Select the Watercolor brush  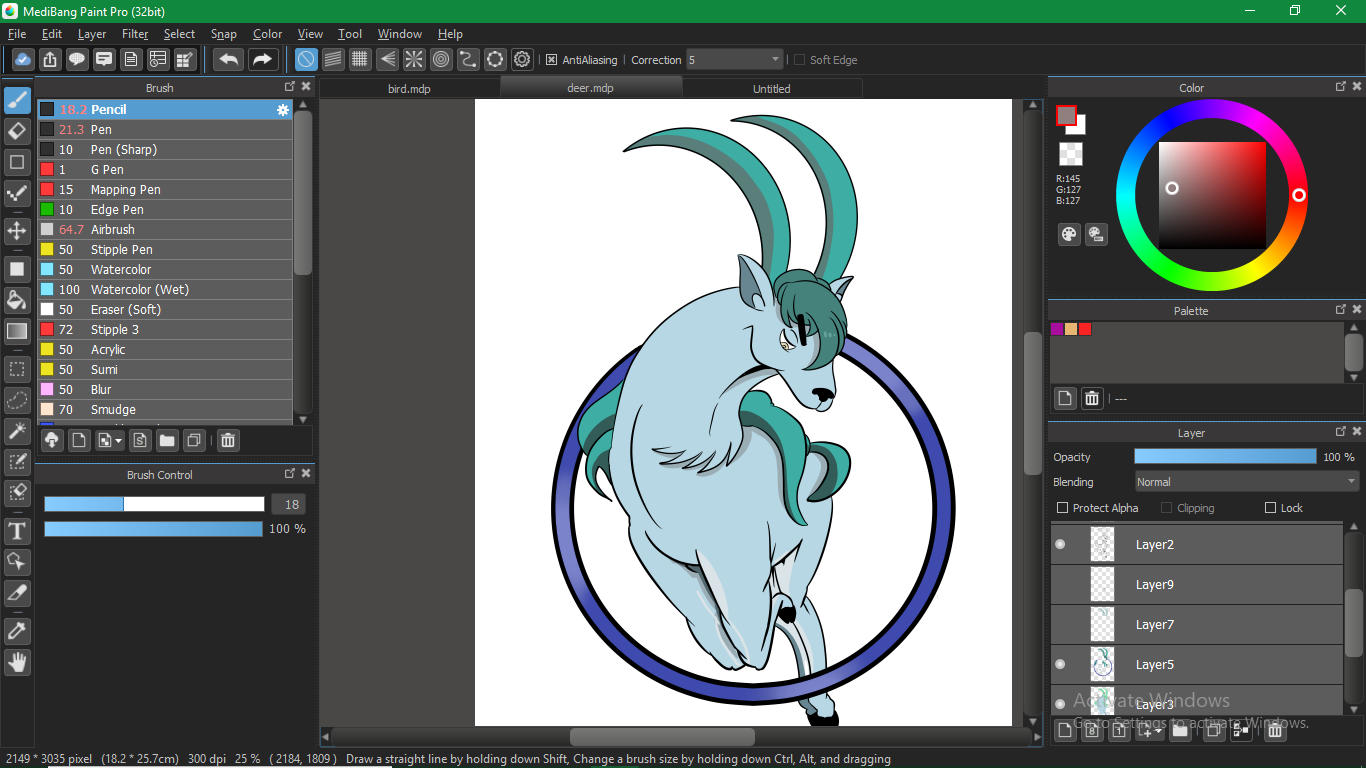[x=120, y=270]
